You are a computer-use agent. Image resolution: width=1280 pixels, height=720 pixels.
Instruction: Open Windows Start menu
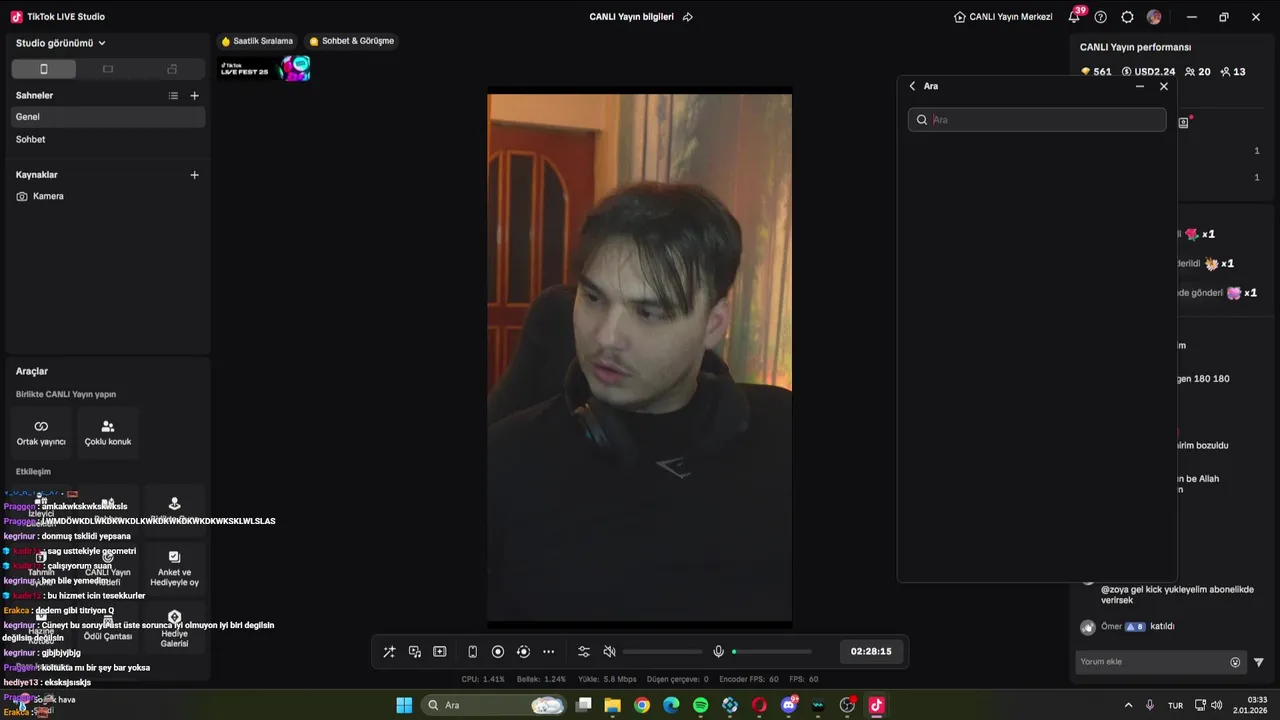[404, 705]
